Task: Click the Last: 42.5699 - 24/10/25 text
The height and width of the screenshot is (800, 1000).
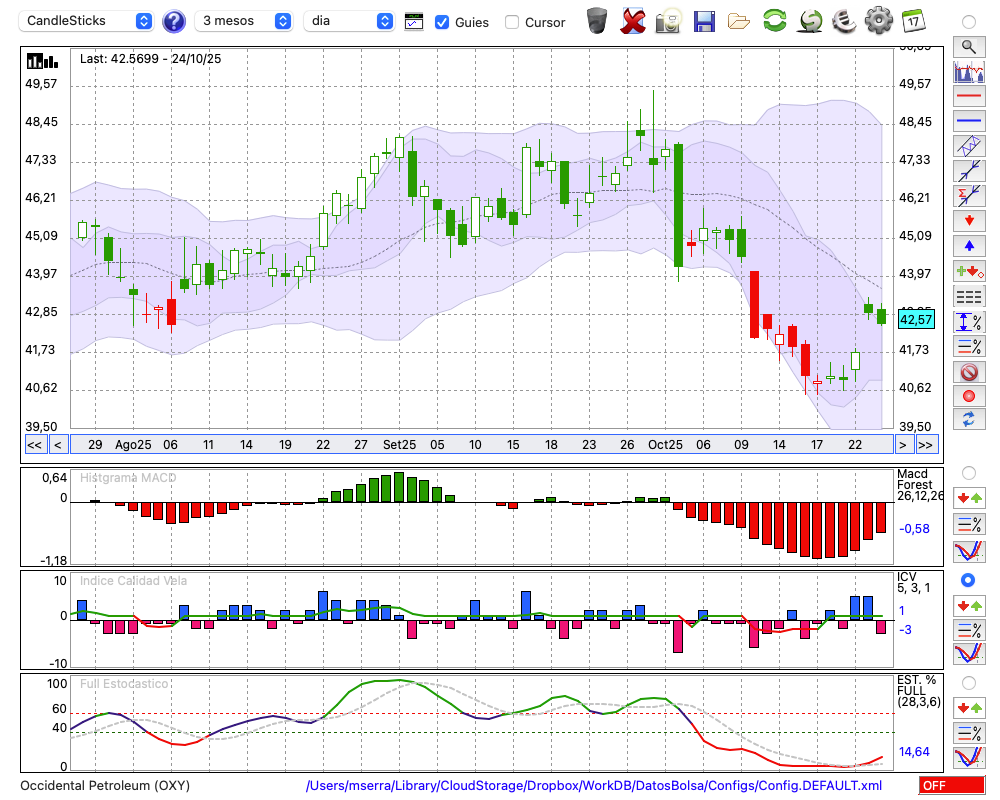Action: tap(151, 59)
